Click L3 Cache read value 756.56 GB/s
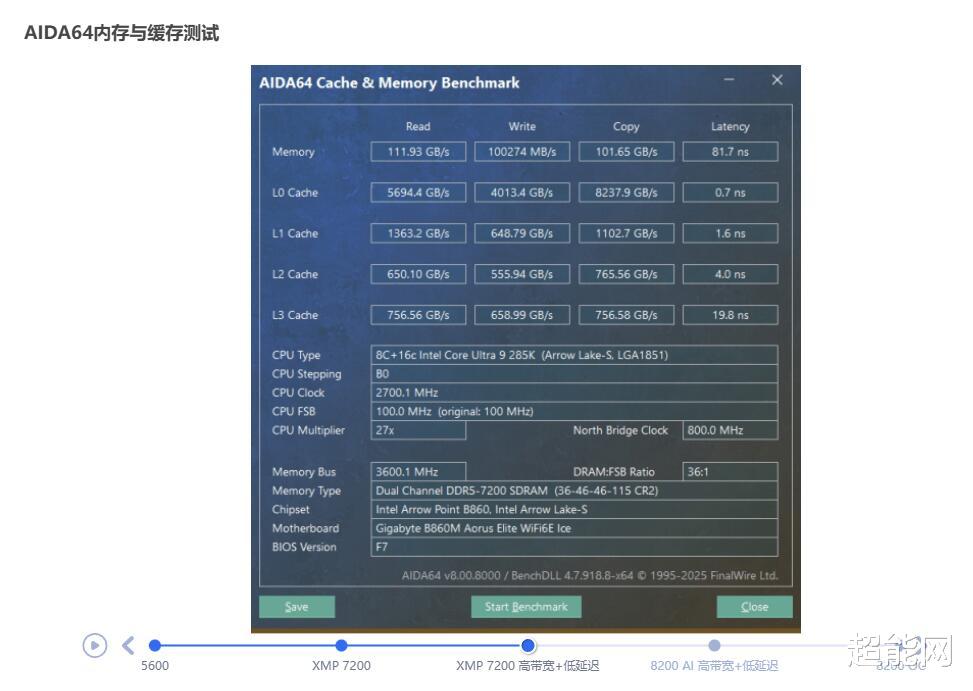973x691 pixels. (418, 315)
